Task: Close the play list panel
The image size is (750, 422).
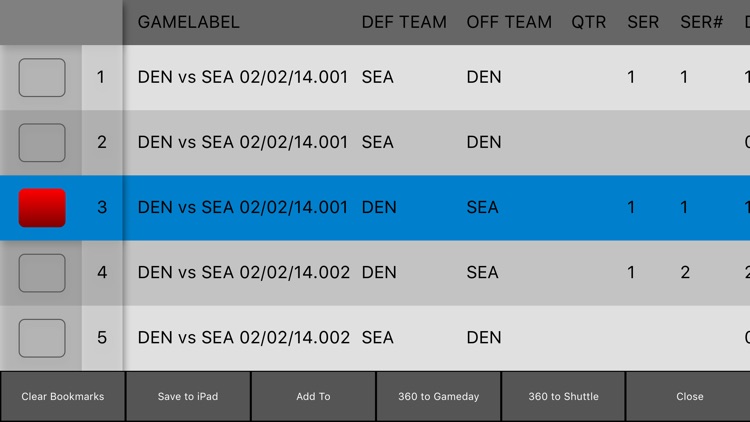Action: (689, 397)
